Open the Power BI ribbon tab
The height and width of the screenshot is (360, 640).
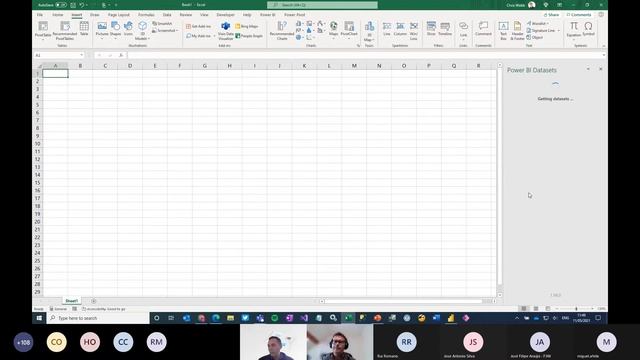click(x=268, y=15)
